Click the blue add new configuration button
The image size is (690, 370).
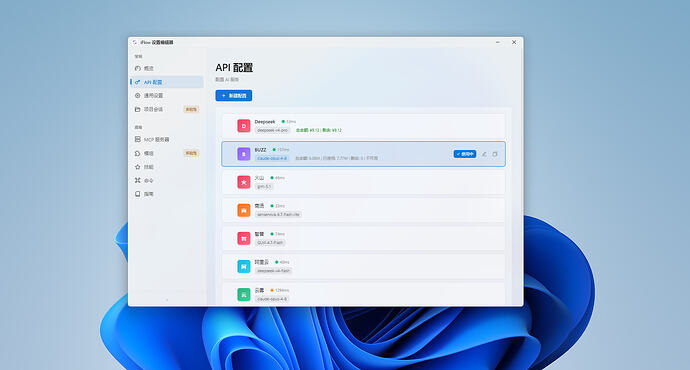click(234, 95)
